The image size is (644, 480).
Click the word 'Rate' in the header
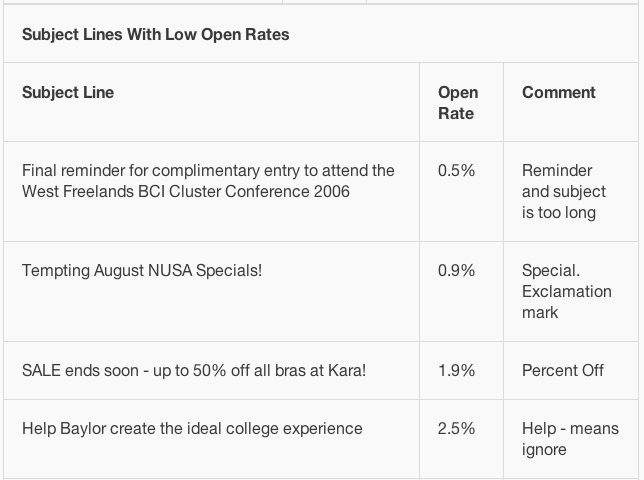[x=456, y=113]
